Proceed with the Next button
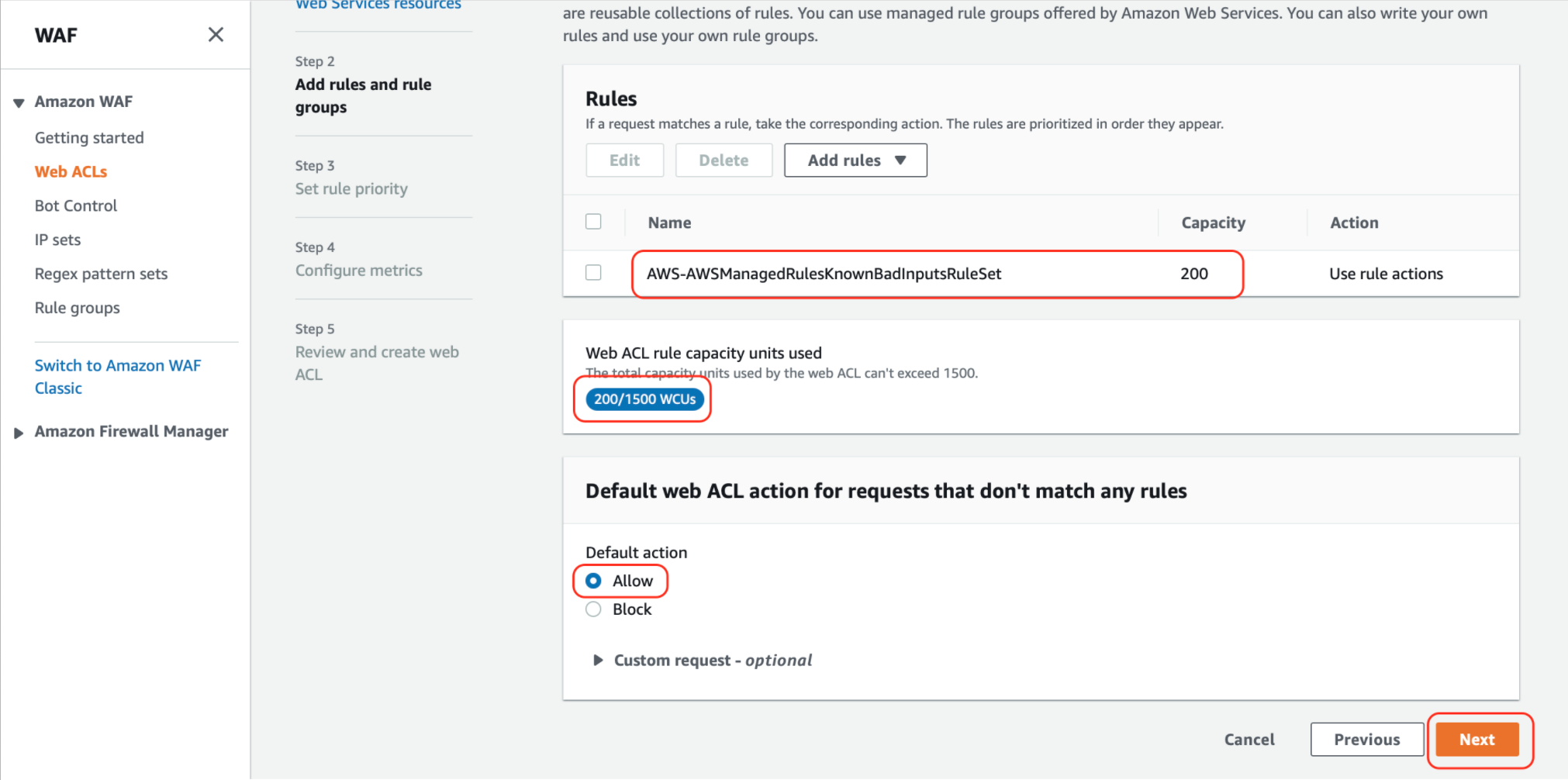The image size is (1568, 780). pyautogui.click(x=1477, y=740)
